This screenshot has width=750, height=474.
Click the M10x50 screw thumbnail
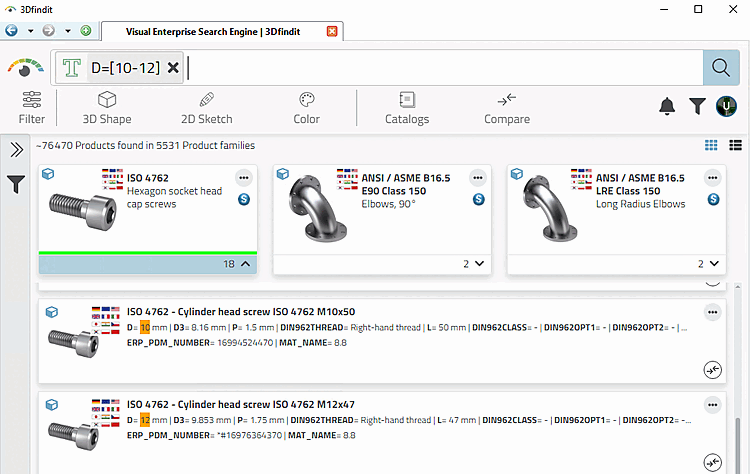(x=74, y=342)
